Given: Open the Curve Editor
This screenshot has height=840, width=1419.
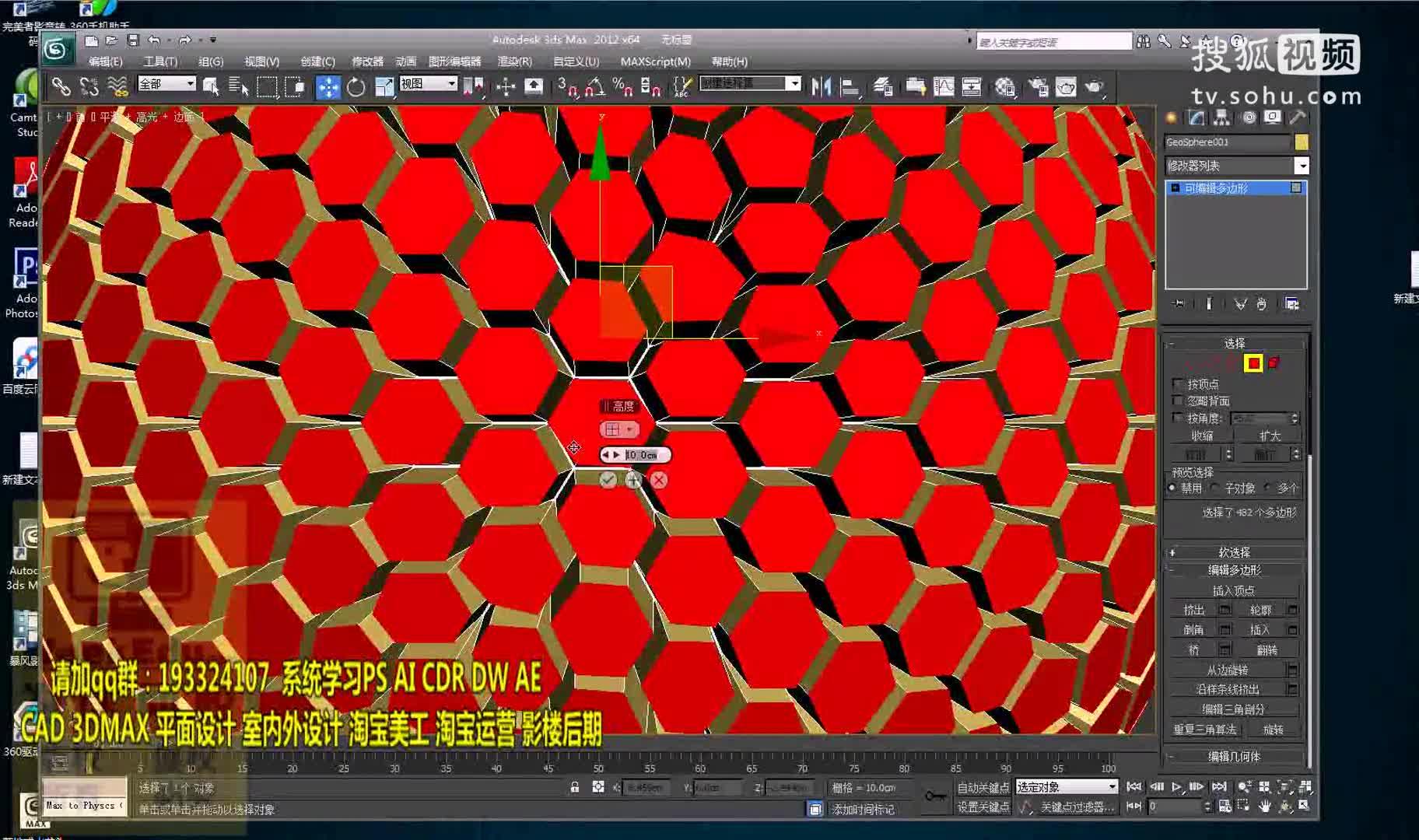Looking at the screenshot, I should pos(944,86).
